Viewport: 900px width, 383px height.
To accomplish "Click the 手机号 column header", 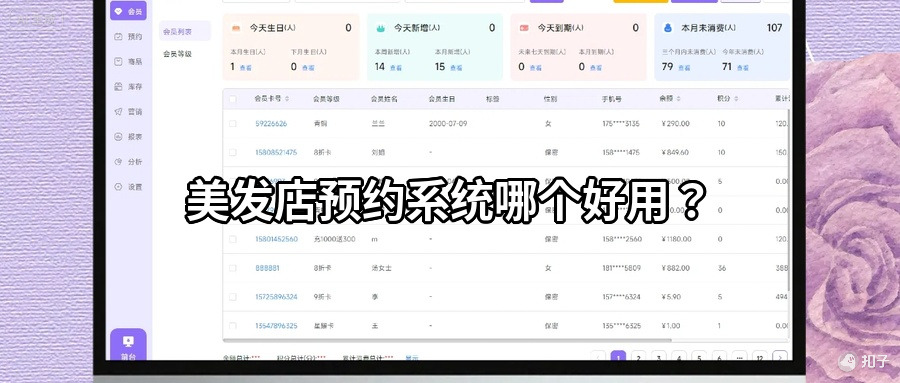I will pos(611,99).
